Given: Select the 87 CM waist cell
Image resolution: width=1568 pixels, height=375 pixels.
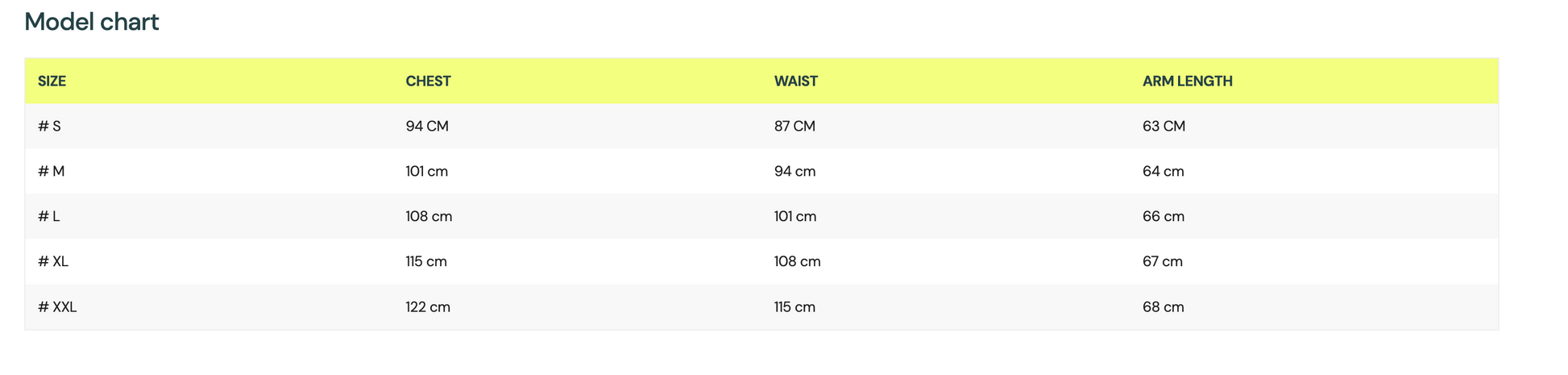Looking at the screenshot, I should click(795, 127).
